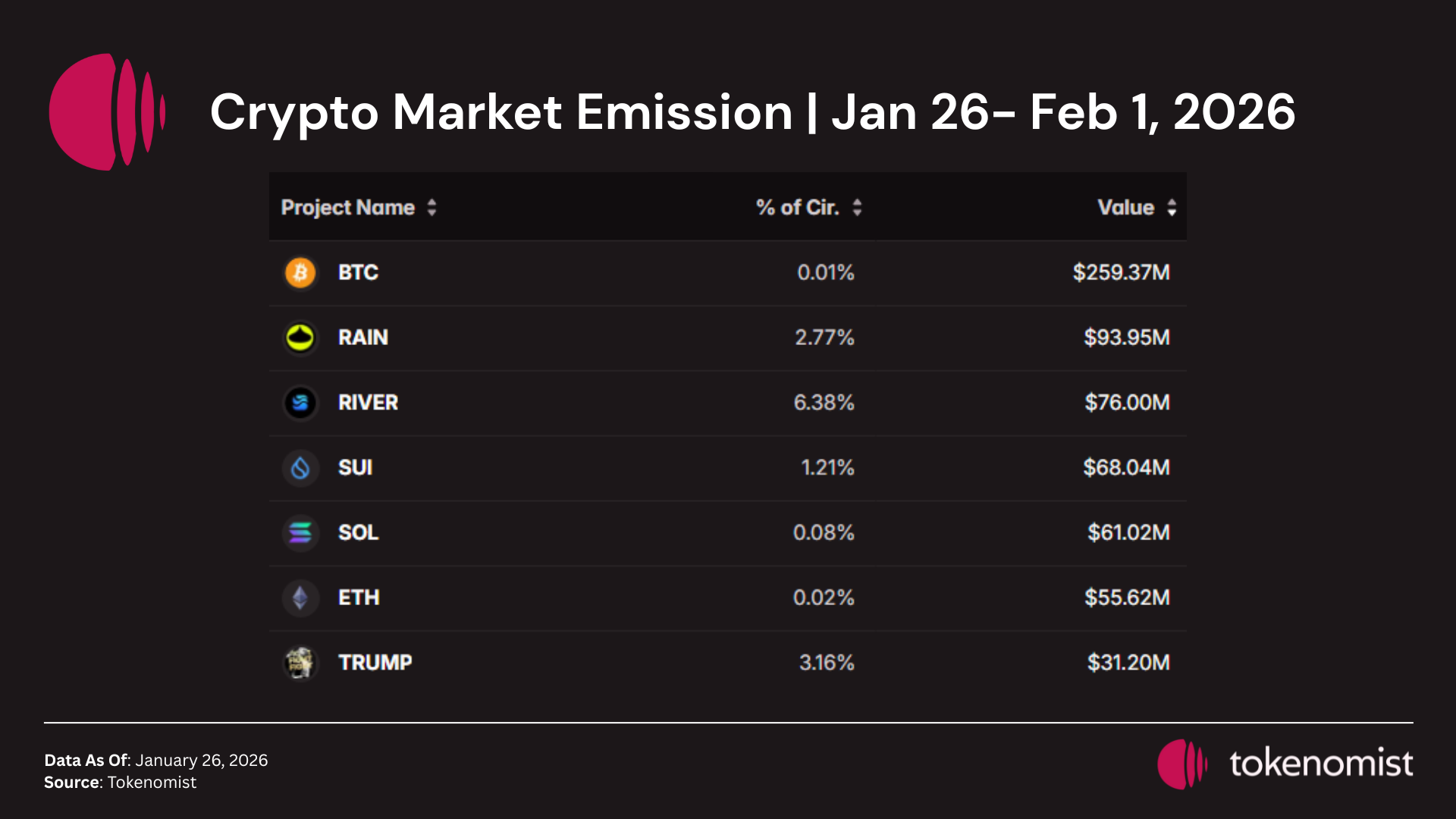Sort by % of Cir. arrows

(857, 208)
